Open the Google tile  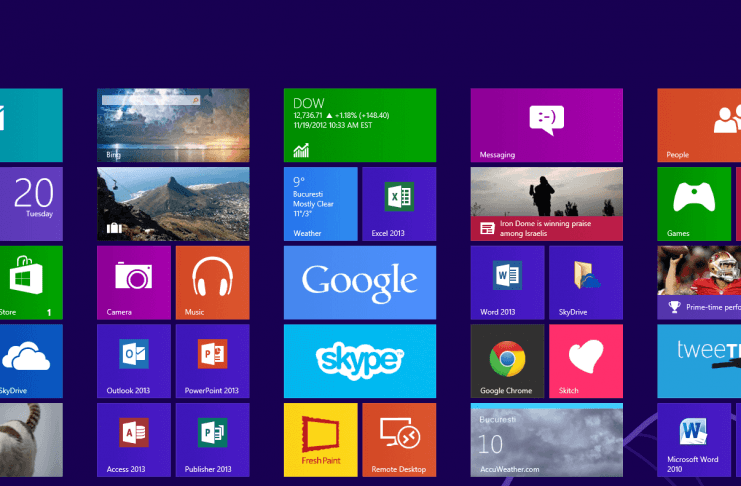click(x=360, y=282)
